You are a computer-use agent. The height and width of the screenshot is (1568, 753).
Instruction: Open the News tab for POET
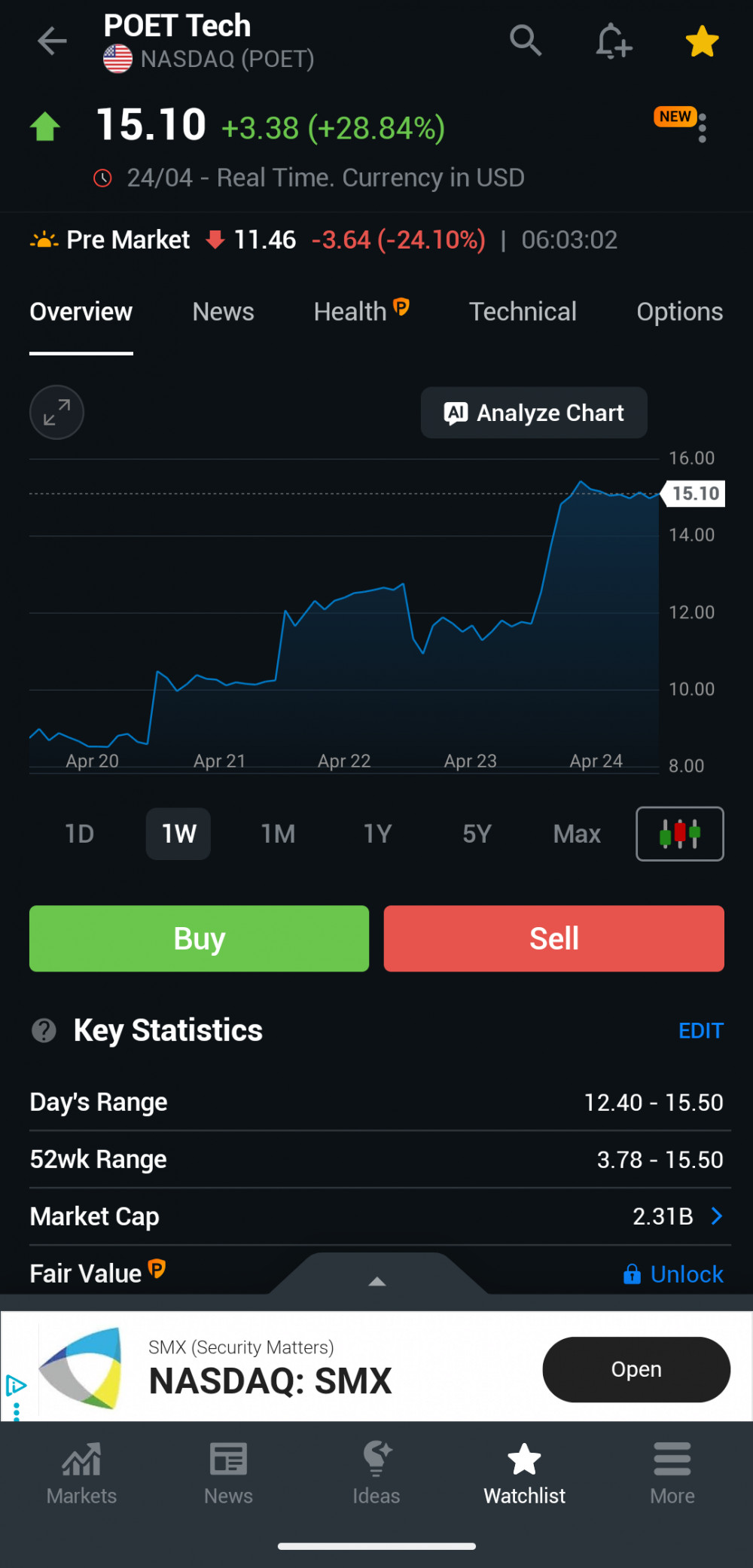(x=223, y=312)
